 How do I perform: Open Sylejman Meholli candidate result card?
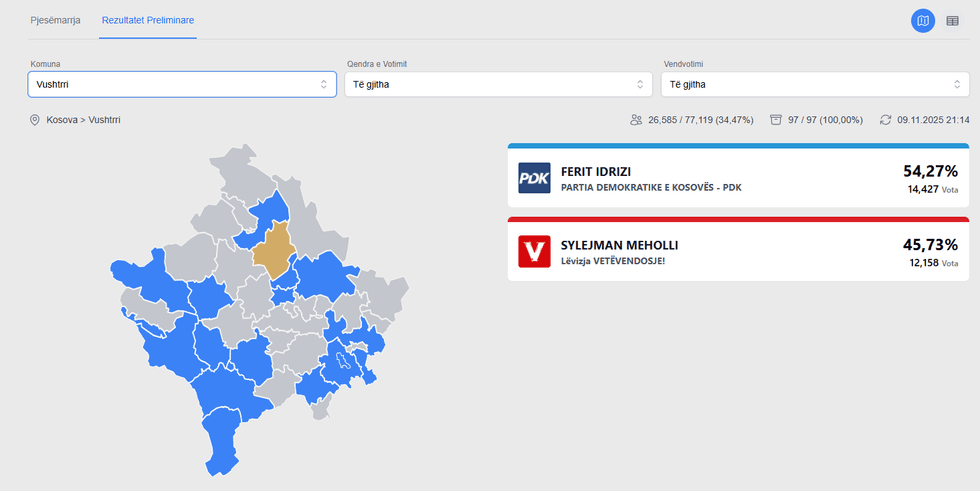click(x=737, y=252)
